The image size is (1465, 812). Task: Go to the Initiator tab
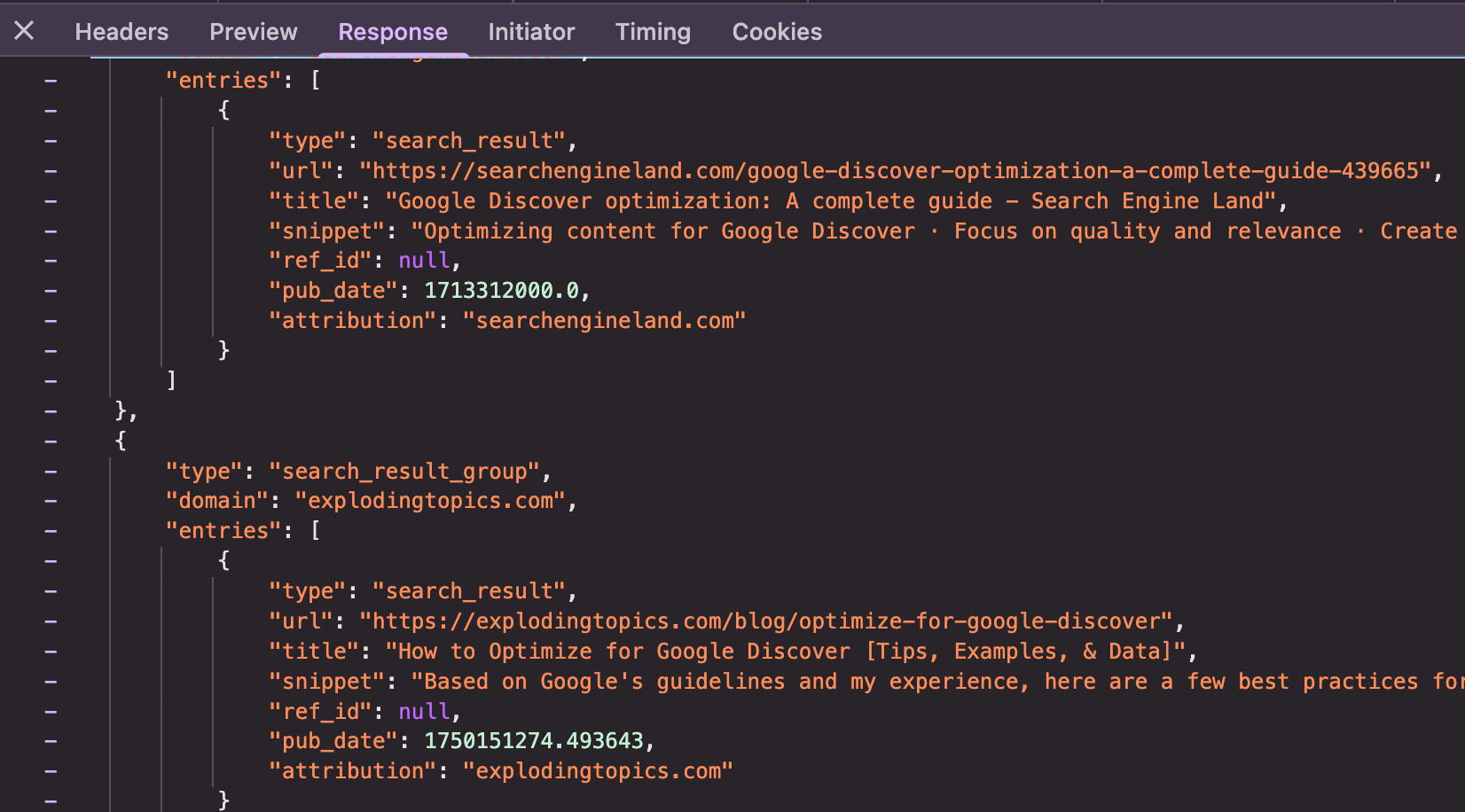click(x=531, y=32)
